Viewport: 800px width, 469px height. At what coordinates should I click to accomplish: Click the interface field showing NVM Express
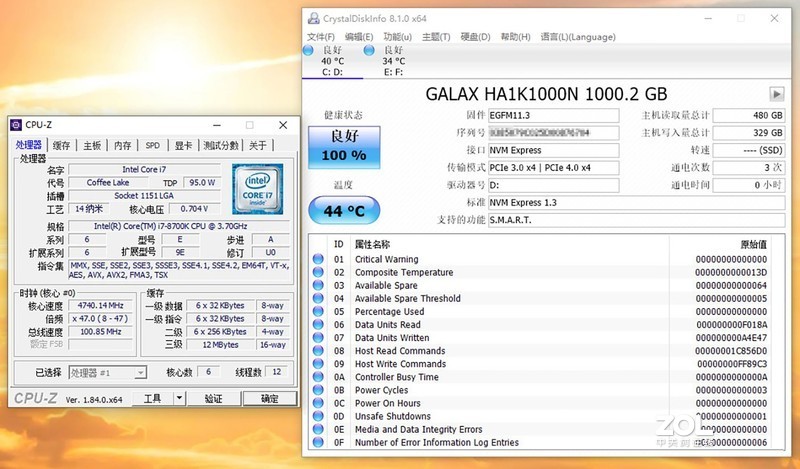click(x=554, y=150)
